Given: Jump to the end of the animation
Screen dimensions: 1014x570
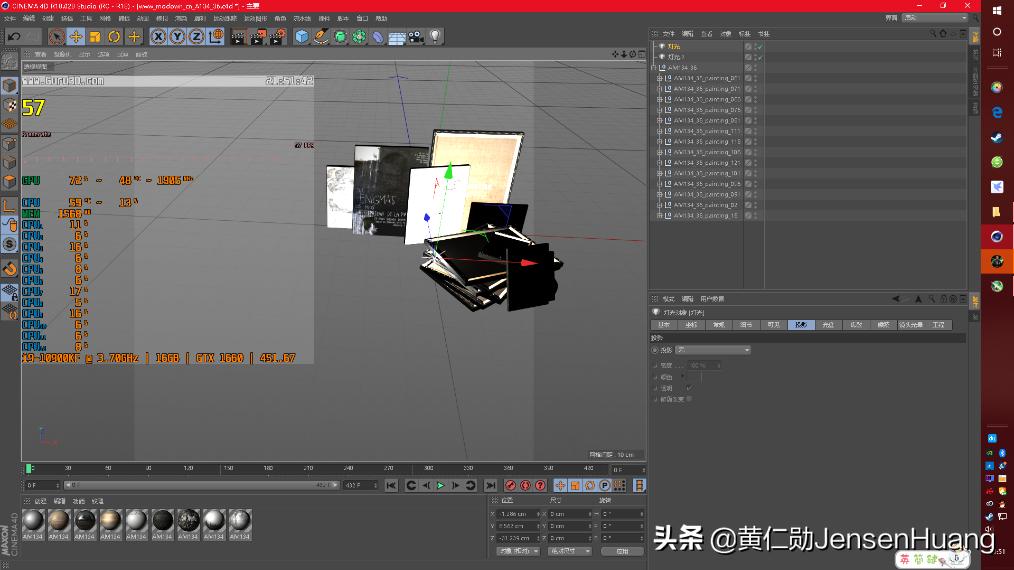Looking at the screenshot, I should (x=489, y=486).
